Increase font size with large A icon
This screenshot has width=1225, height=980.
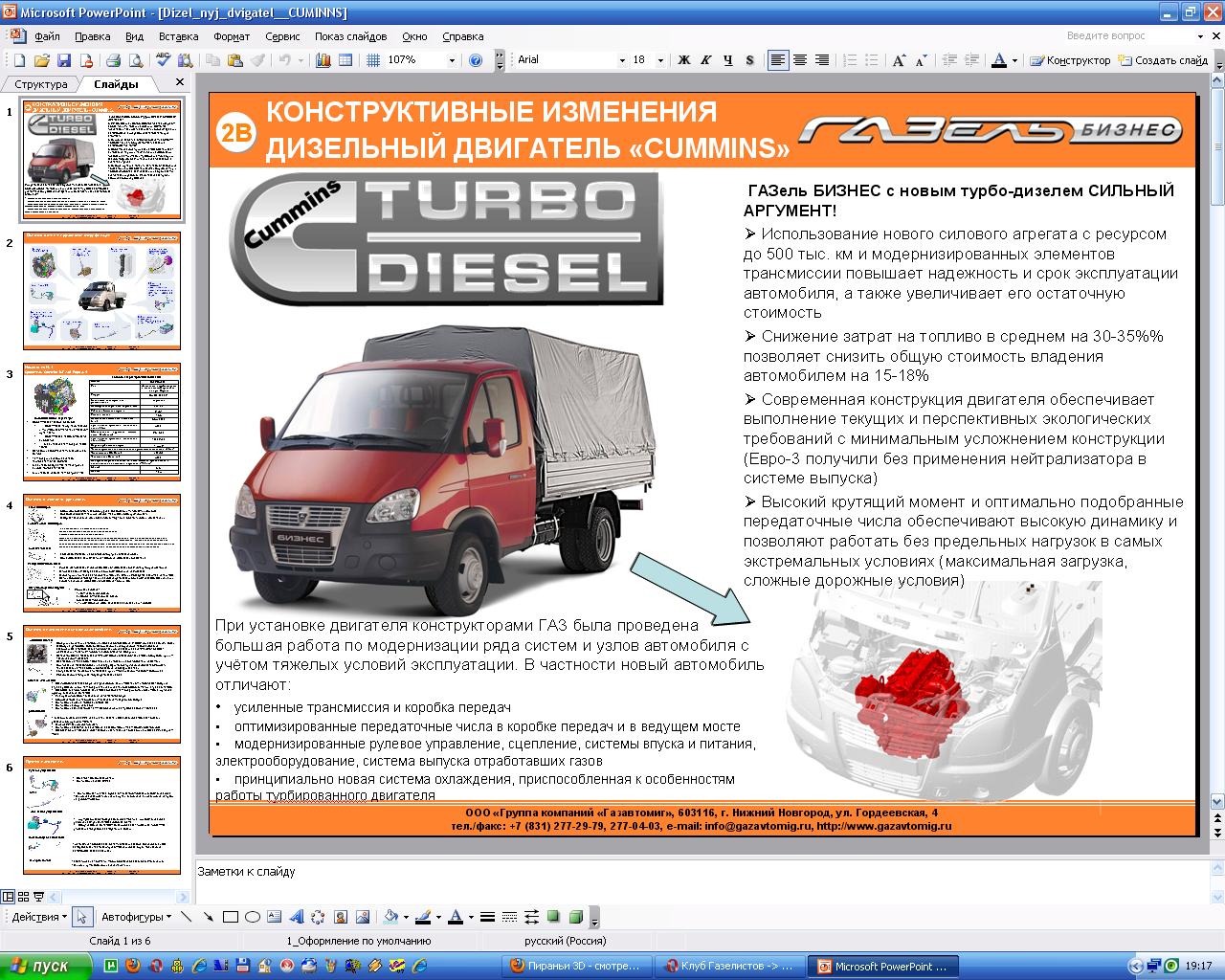[899, 60]
